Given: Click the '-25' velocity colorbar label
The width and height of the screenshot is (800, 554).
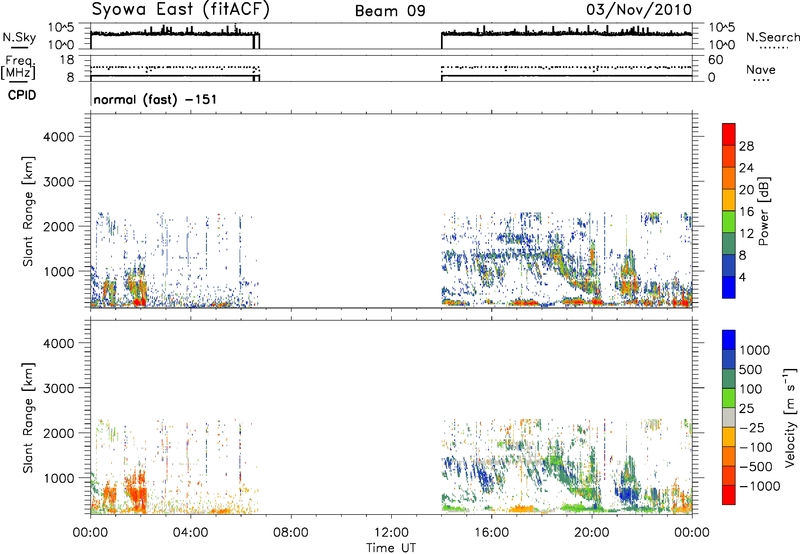Looking at the screenshot, I should pyautogui.click(x=754, y=428).
